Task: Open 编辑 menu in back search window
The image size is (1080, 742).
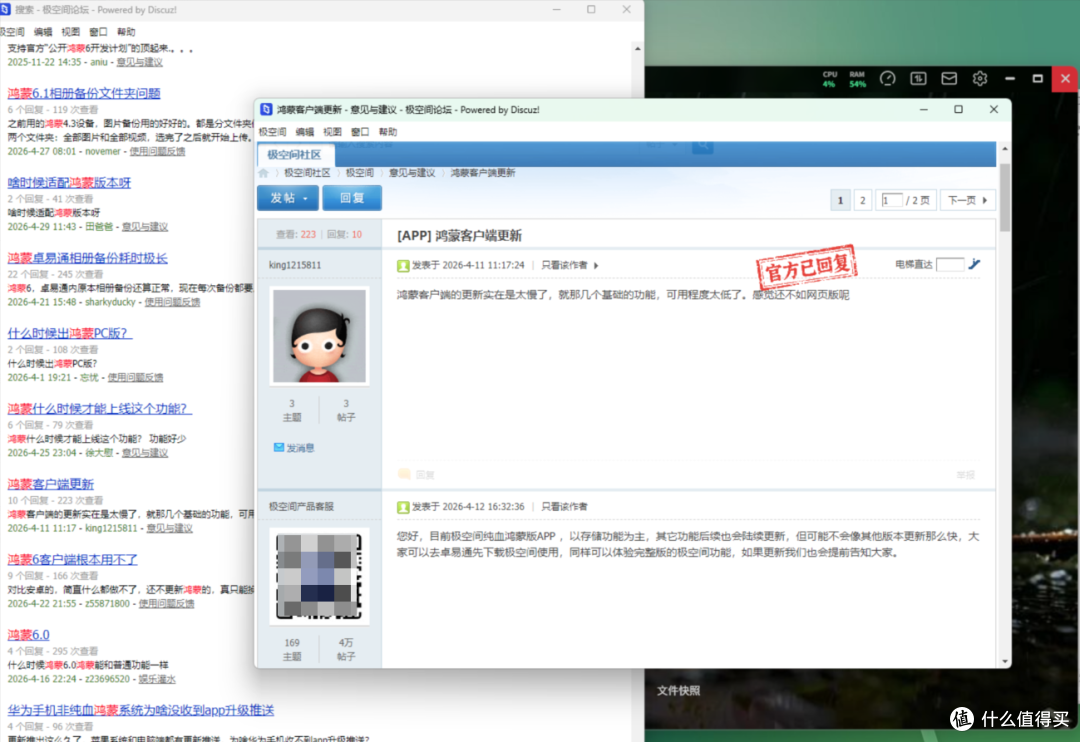Action: [x=43, y=32]
